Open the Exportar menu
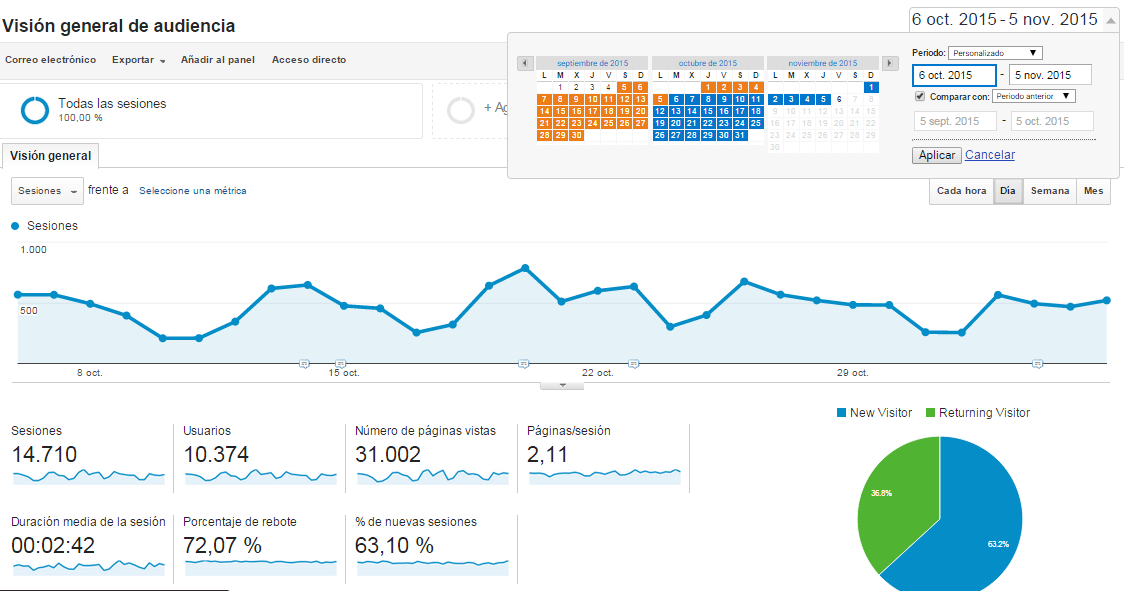The height and width of the screenshot is (591, 1124). click(138, 60)
